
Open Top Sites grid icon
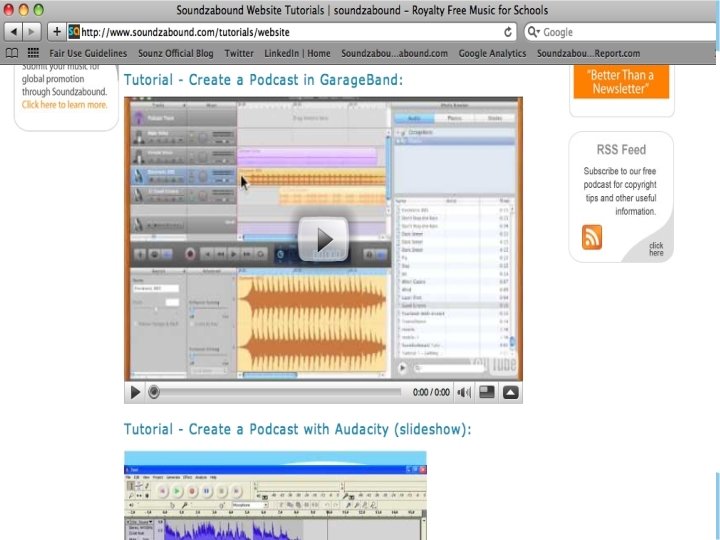click(x=33, y=53)
